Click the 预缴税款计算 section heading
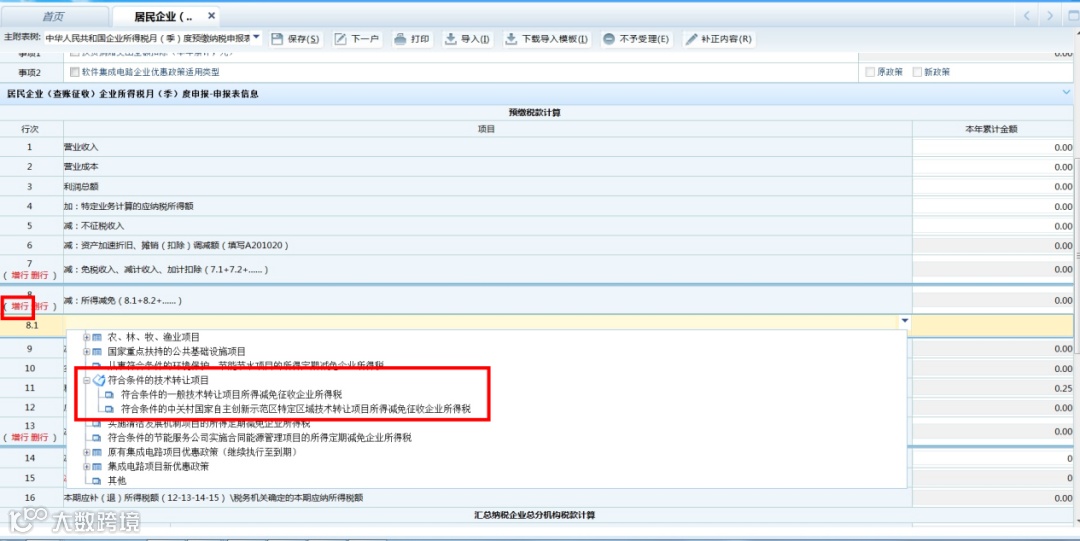The image size is (1080, 541). tap(534, 112)
